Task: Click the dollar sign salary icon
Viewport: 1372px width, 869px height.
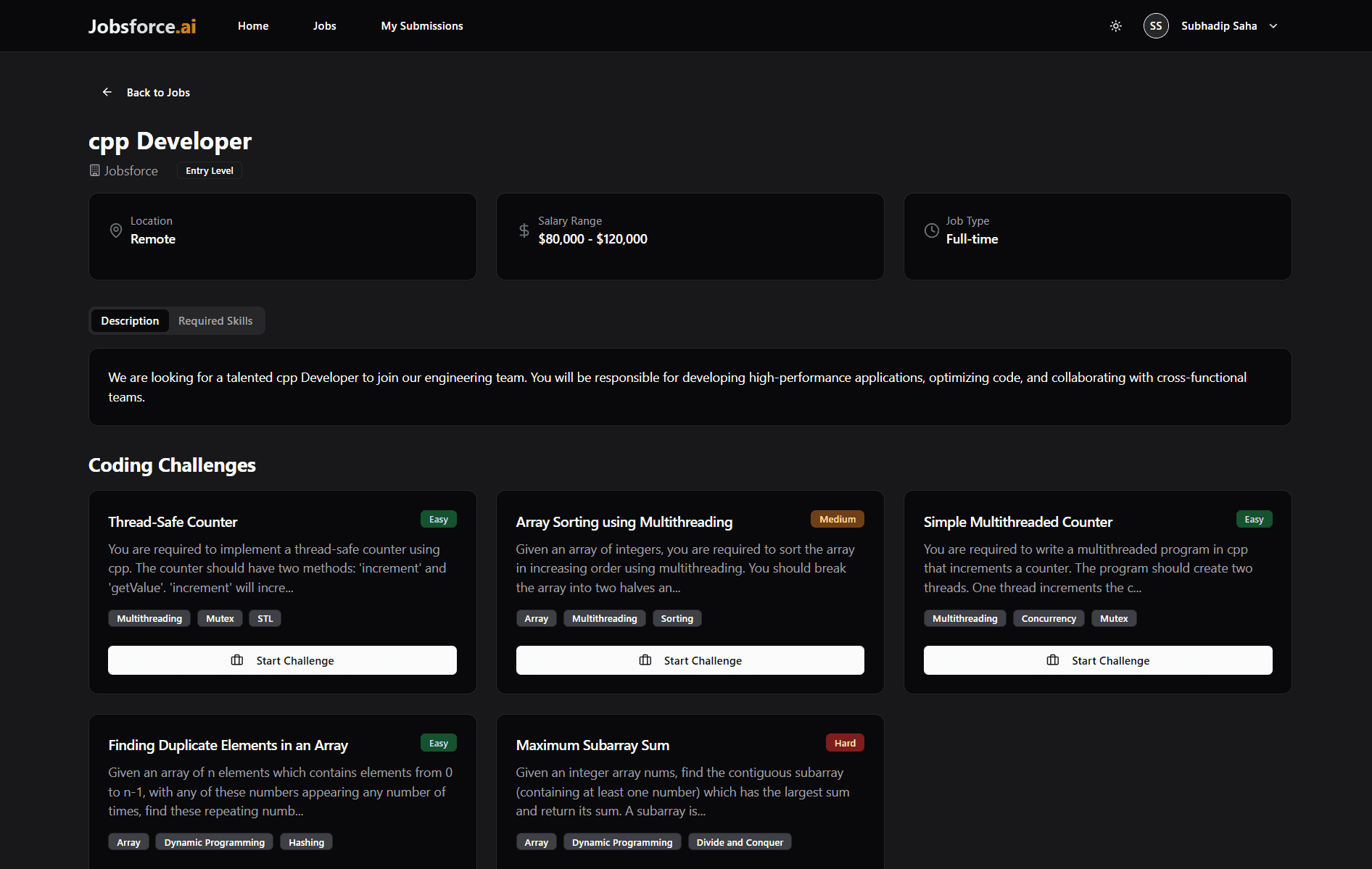Action: 524,230
